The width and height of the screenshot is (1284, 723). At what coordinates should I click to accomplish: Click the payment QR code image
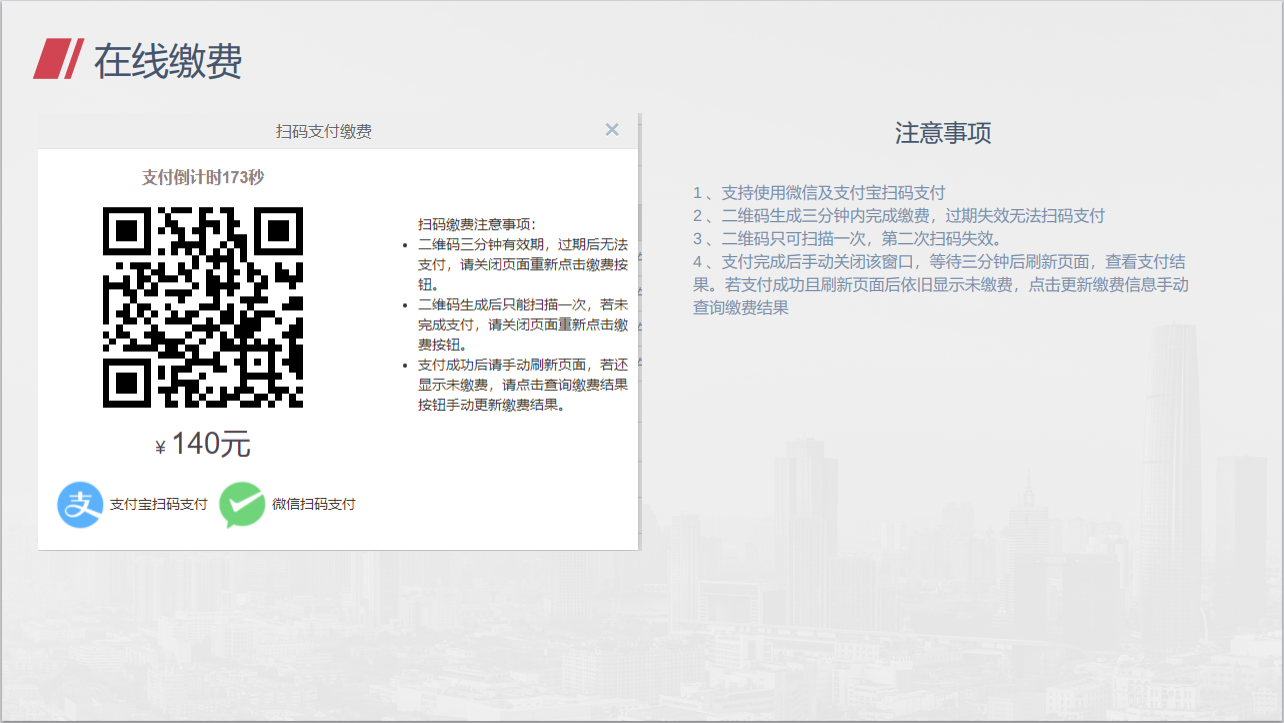click(x=203, y=307)
